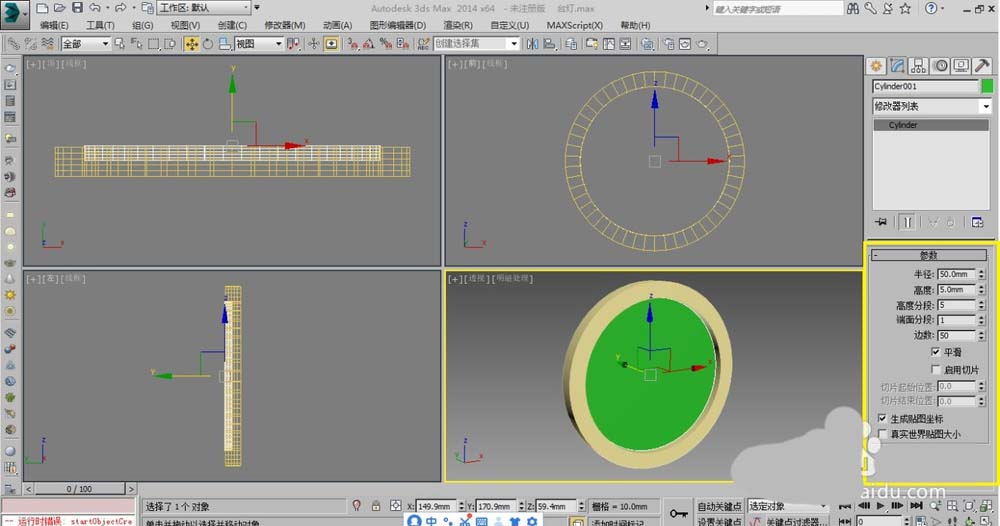1000x526 pixels.
Task: Click the New Scene icon in title bar
Action: (x=42, y=8)
